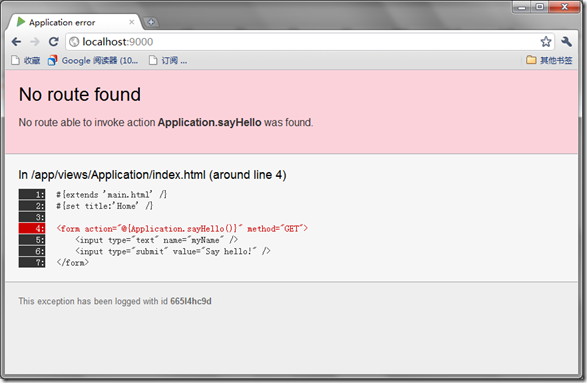Click exception id 665l4hc9d

click(191, 301)
